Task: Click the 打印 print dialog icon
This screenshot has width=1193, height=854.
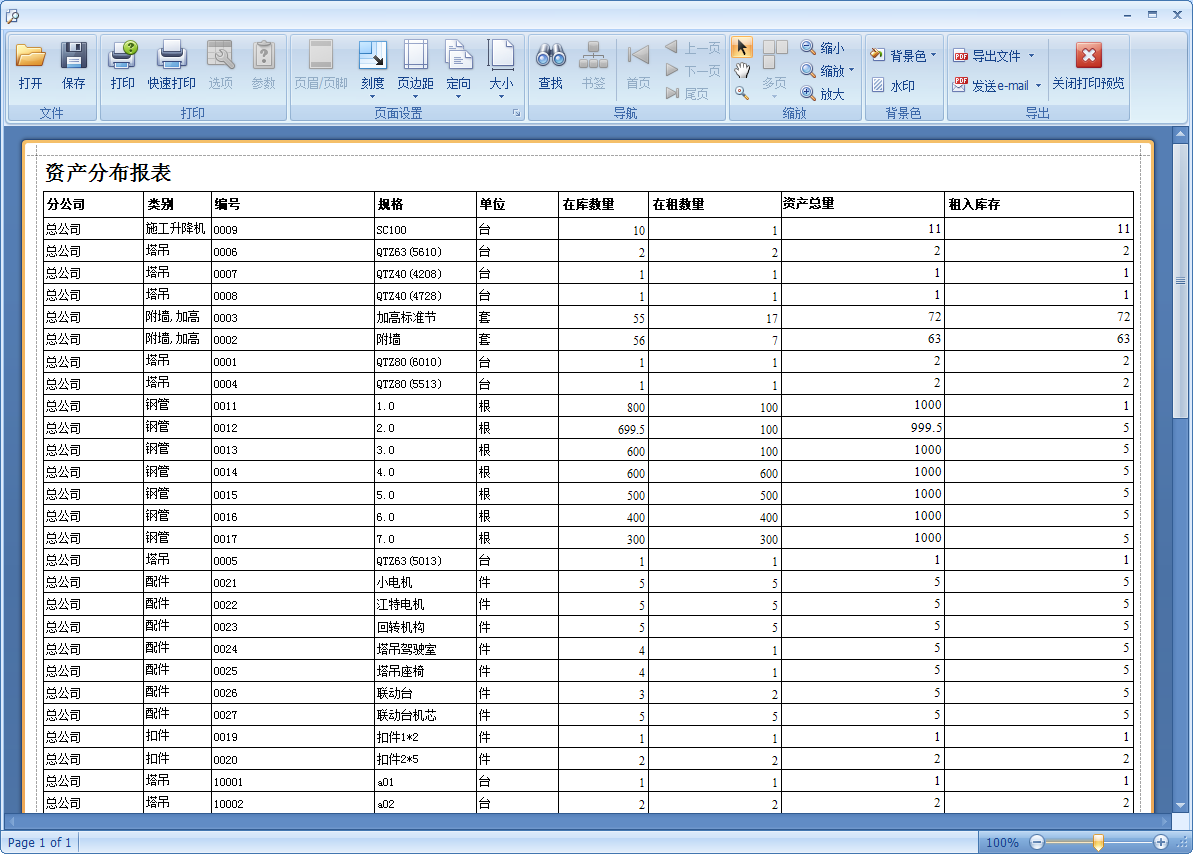Action: pos(122,66)
